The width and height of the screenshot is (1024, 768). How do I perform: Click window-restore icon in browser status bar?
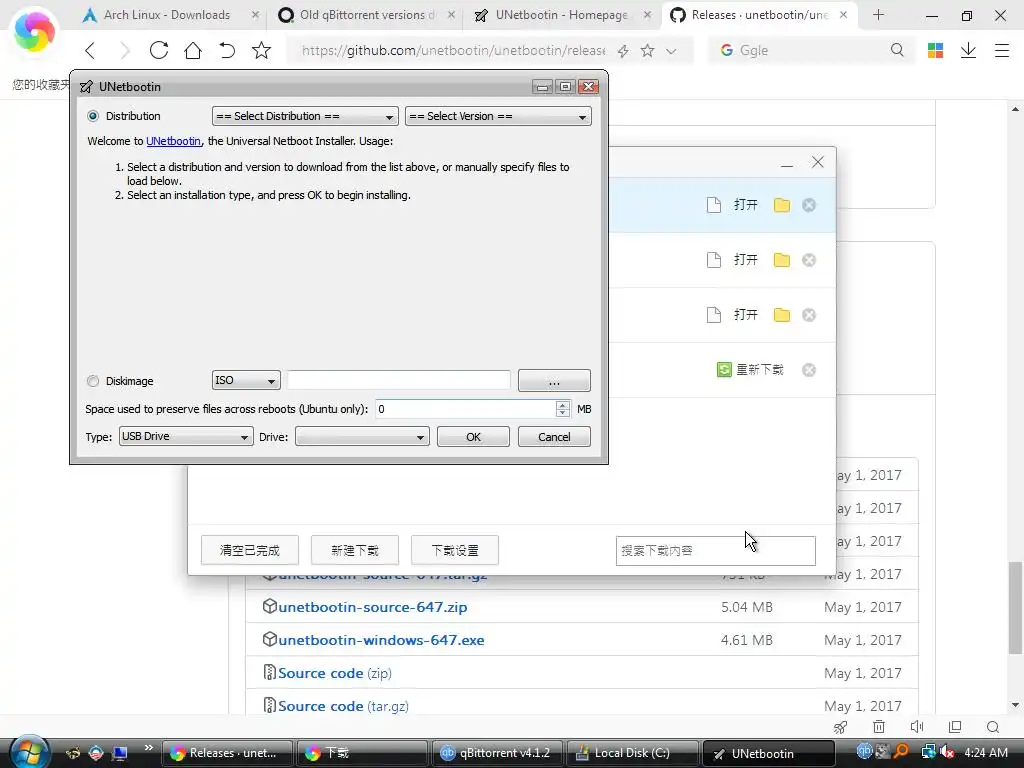tap(955, 727)
